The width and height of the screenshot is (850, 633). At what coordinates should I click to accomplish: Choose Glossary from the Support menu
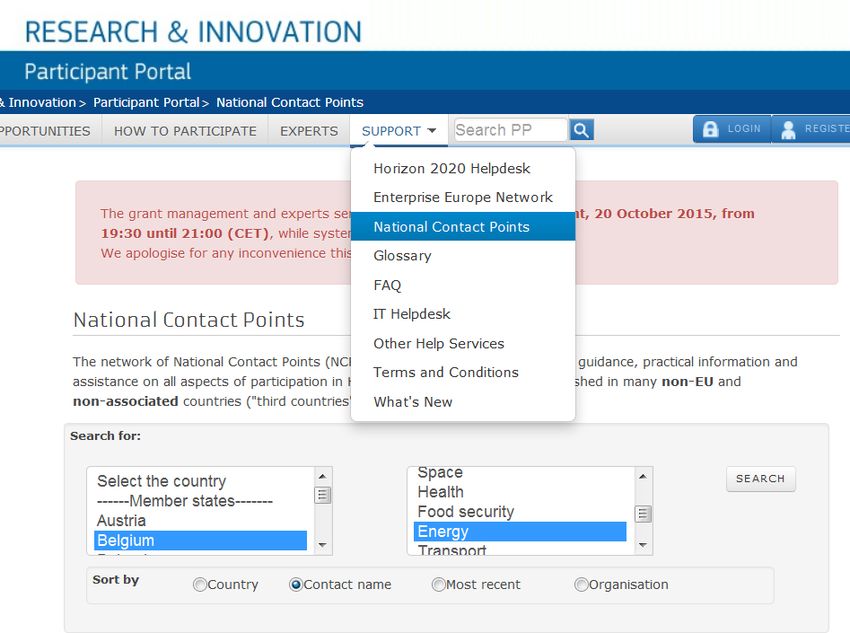(402, 256)
